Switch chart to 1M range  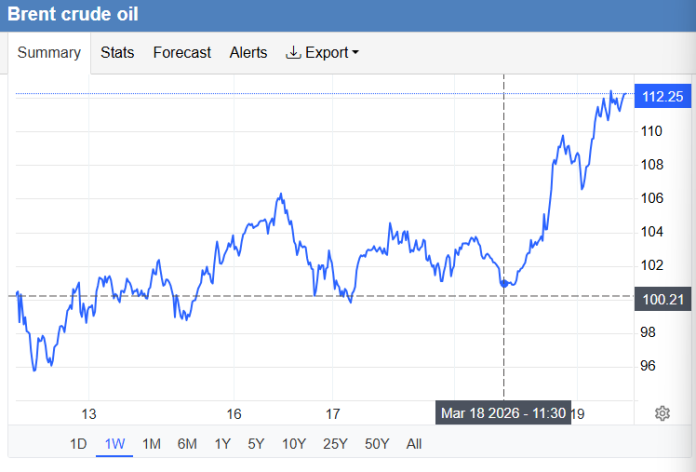(151, 443)
